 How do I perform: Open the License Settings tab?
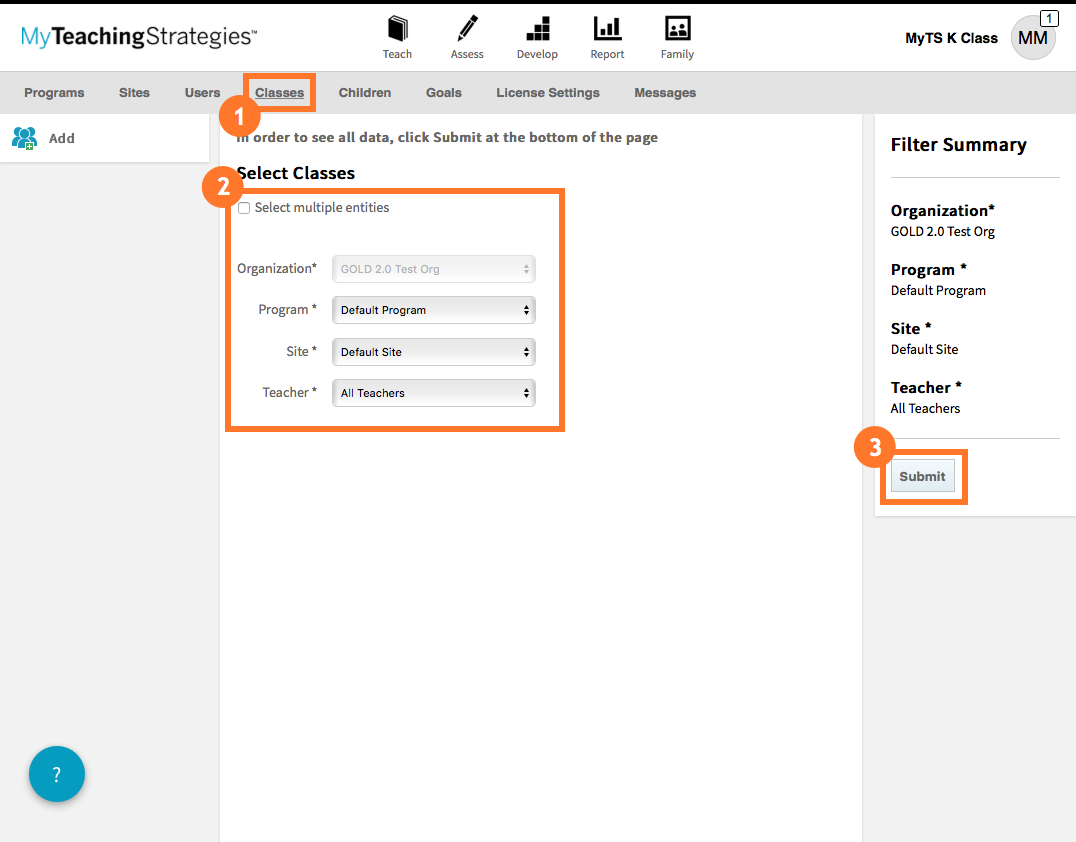pyautogui.click(x=547, y=92)
